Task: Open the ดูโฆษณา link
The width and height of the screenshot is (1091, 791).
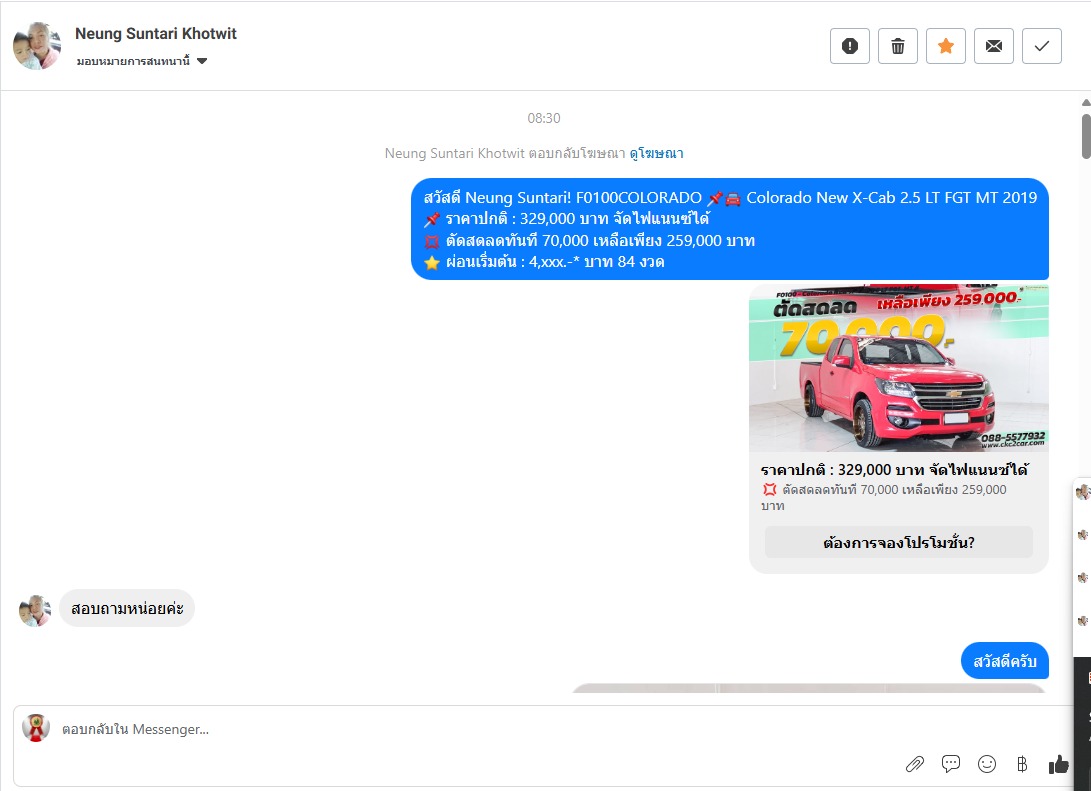Action: (x=656, y=153)
